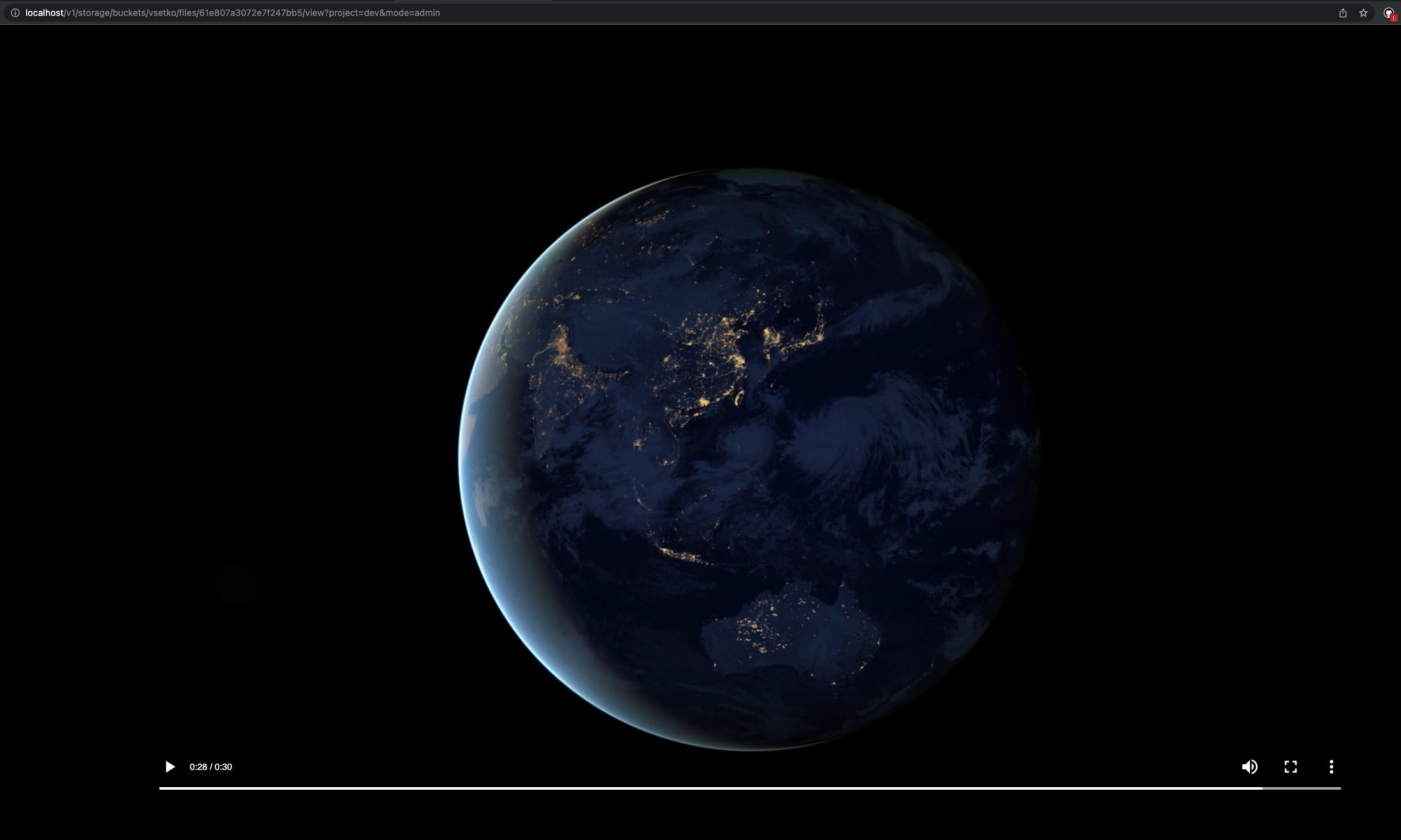This screenshot has width=1401, height=840.
Task: Mute the video with the speaker icon
Action: point(1249,767)
